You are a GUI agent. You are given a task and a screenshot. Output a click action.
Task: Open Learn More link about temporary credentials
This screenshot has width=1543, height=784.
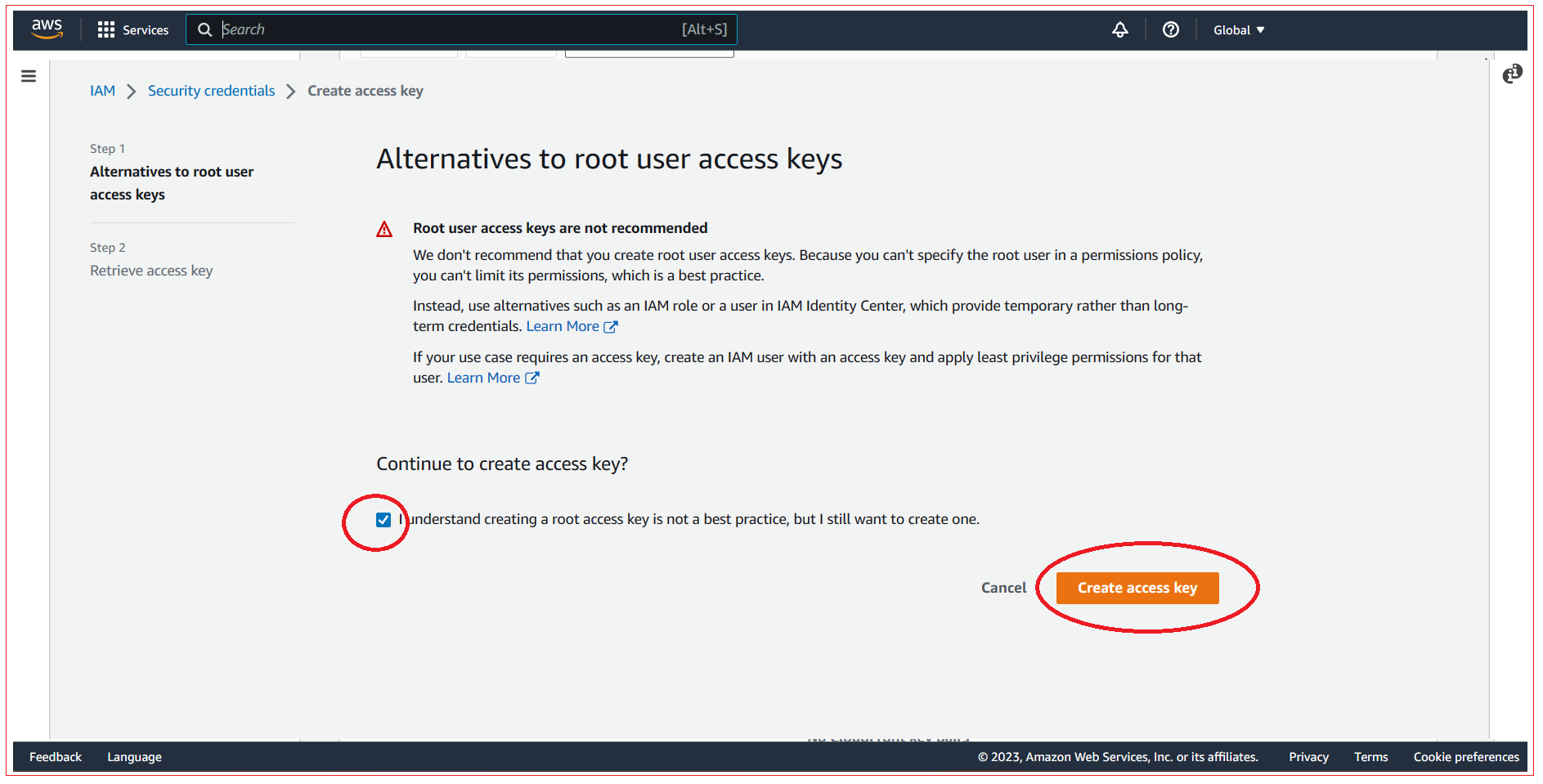563,326
